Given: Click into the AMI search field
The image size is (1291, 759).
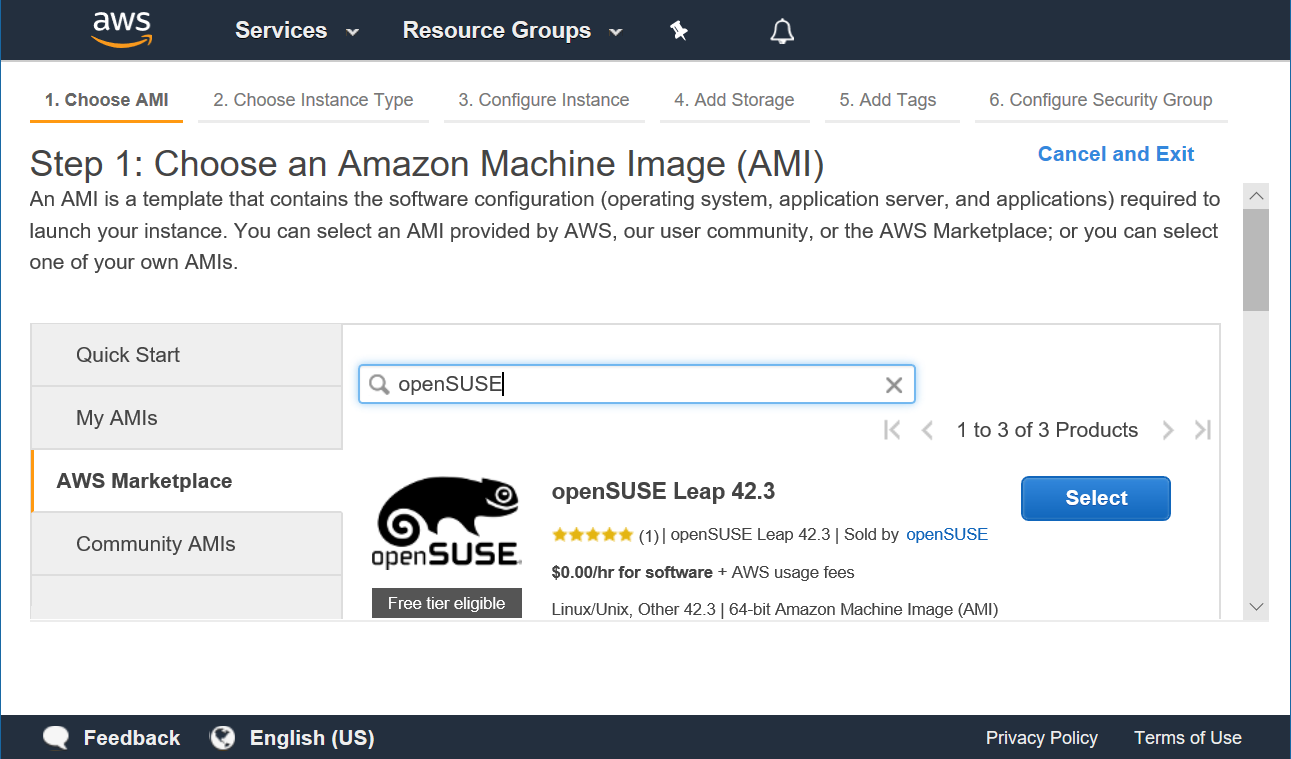Looking at the screenshot, I should pyautogui.click(x=637, y=385).
